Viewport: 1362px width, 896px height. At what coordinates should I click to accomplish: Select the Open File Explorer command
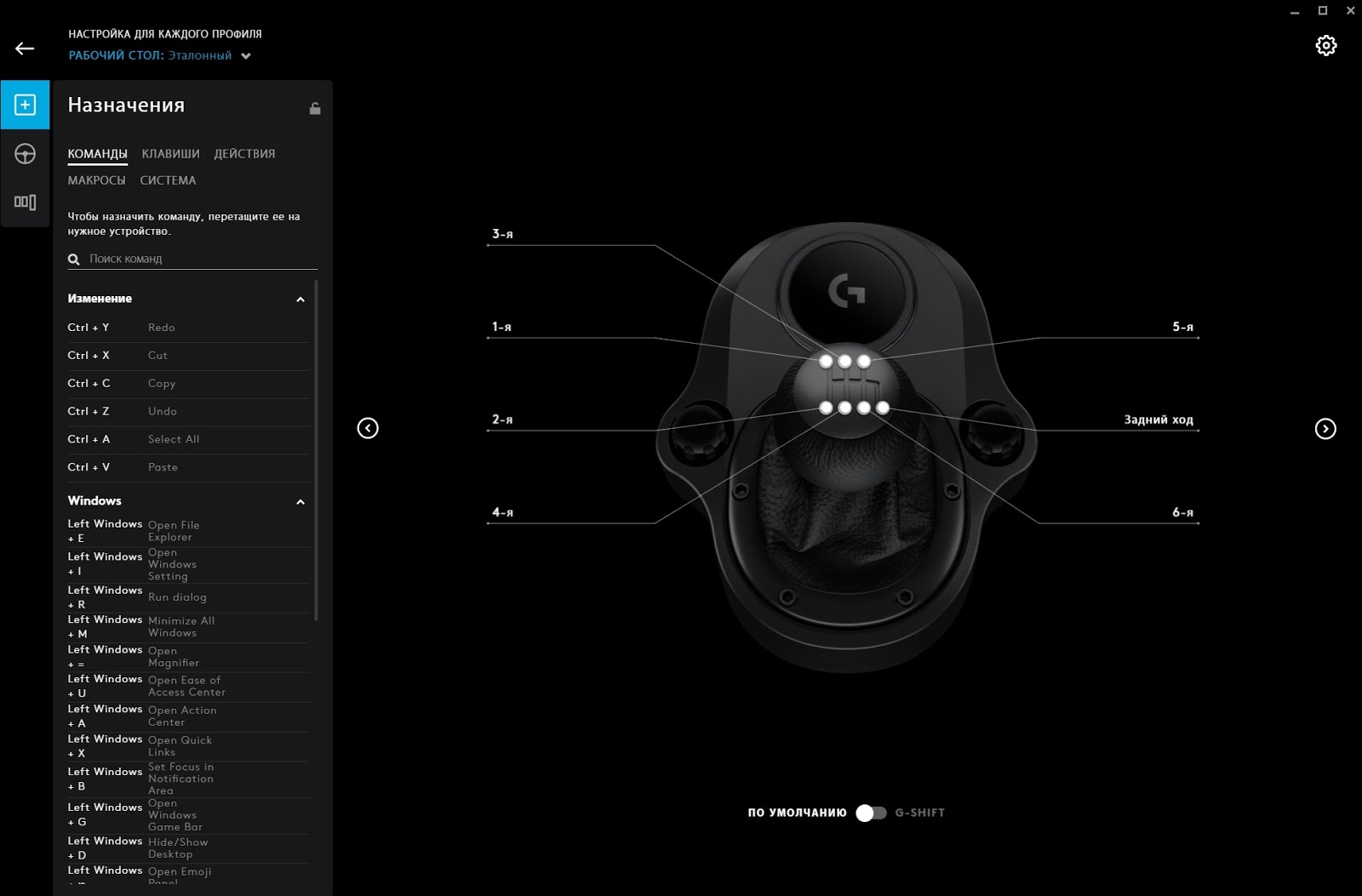click(x=188, y=531)
